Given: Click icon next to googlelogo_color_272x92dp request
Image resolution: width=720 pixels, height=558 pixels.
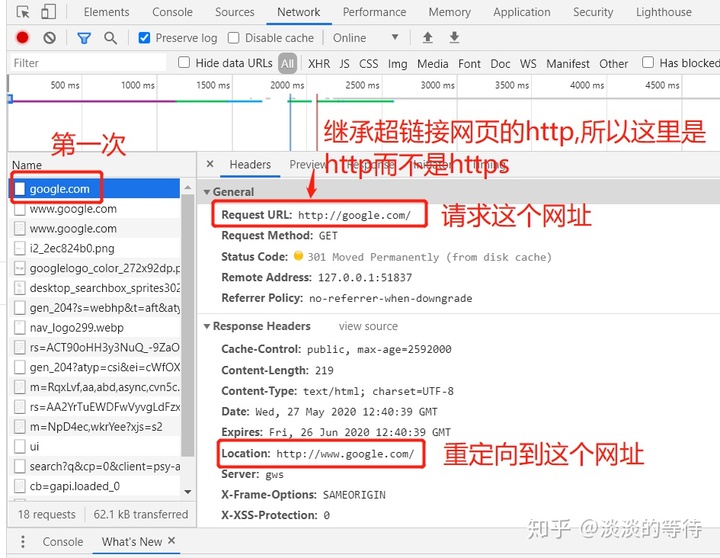Looking at the screenshot, I should tap(19, 268).
